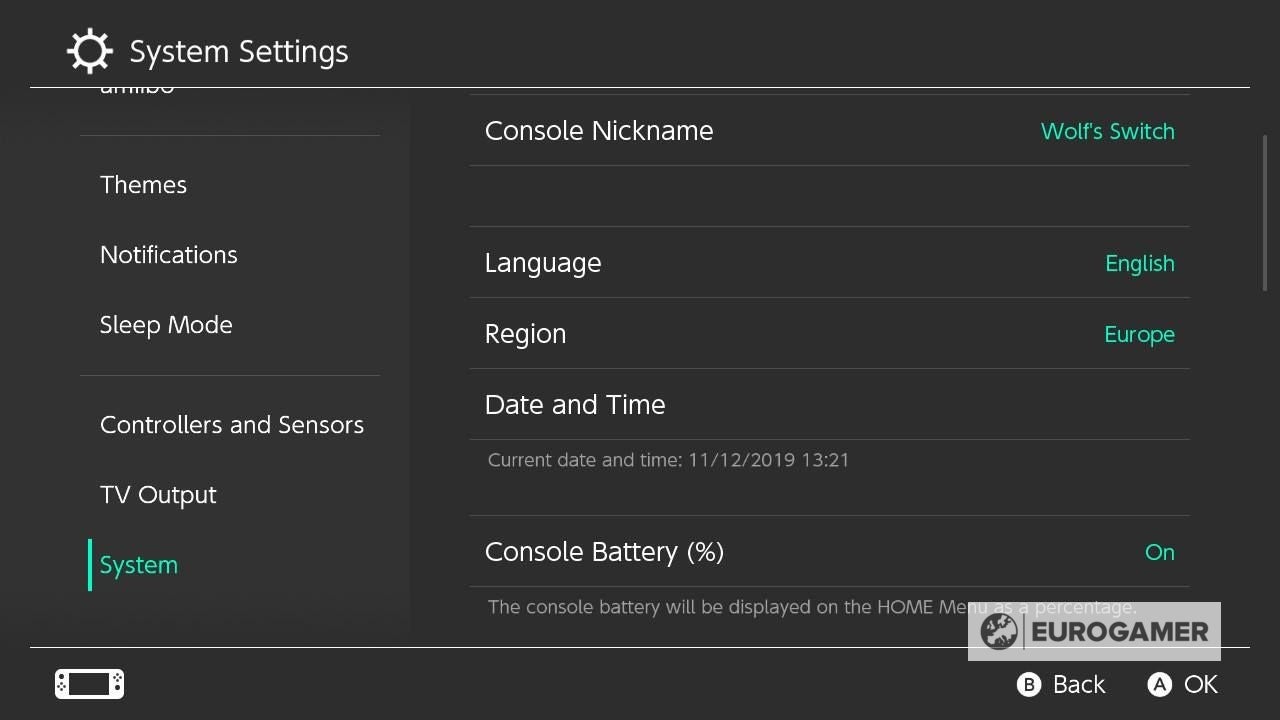
Task: Open the Date and Time settings
Action: coord(828,405)
